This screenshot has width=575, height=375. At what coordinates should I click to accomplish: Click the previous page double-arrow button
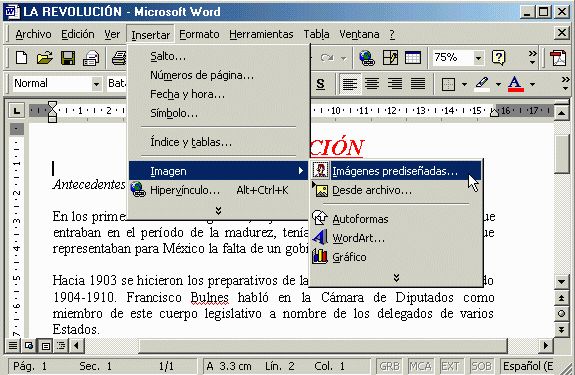(561, 298)
